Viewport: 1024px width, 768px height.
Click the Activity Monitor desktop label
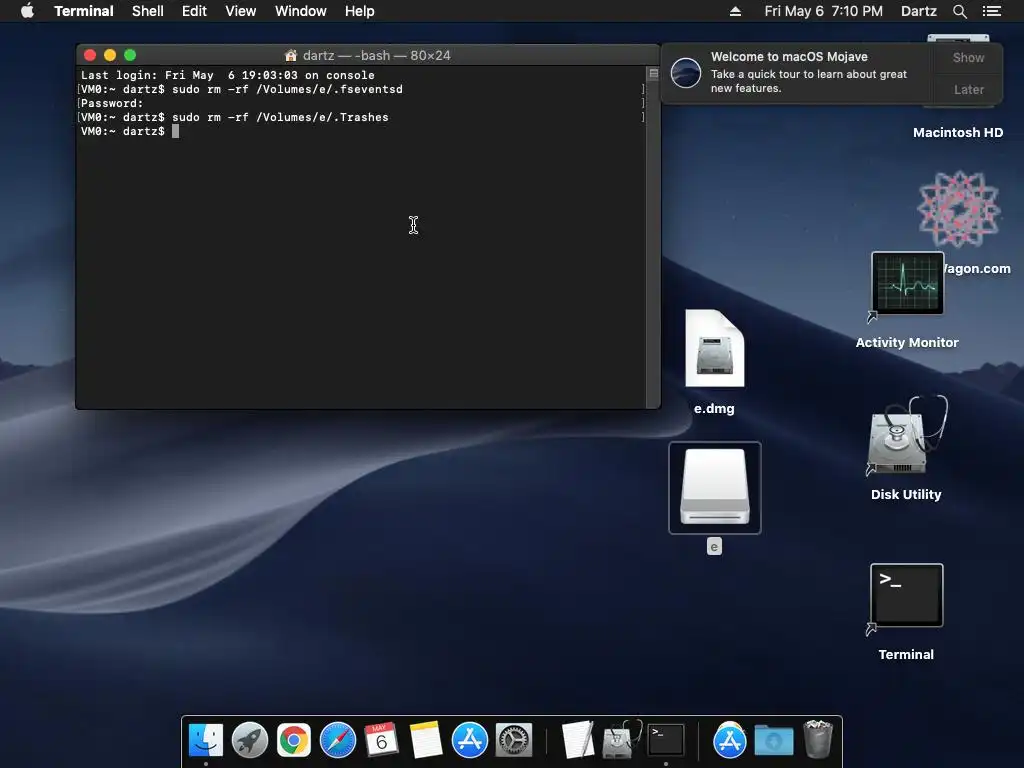click(907, 342)
